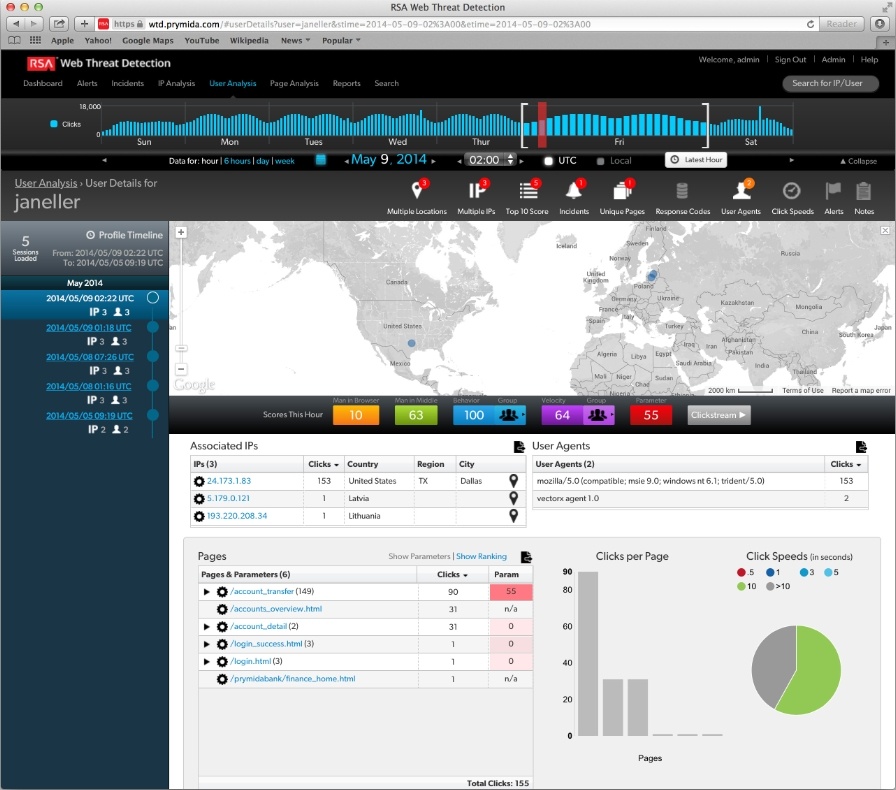Image resolution: width=896 pixels, height=790 pixels.
Task: Click the Latest Hour button
Action: pos(696,160)
